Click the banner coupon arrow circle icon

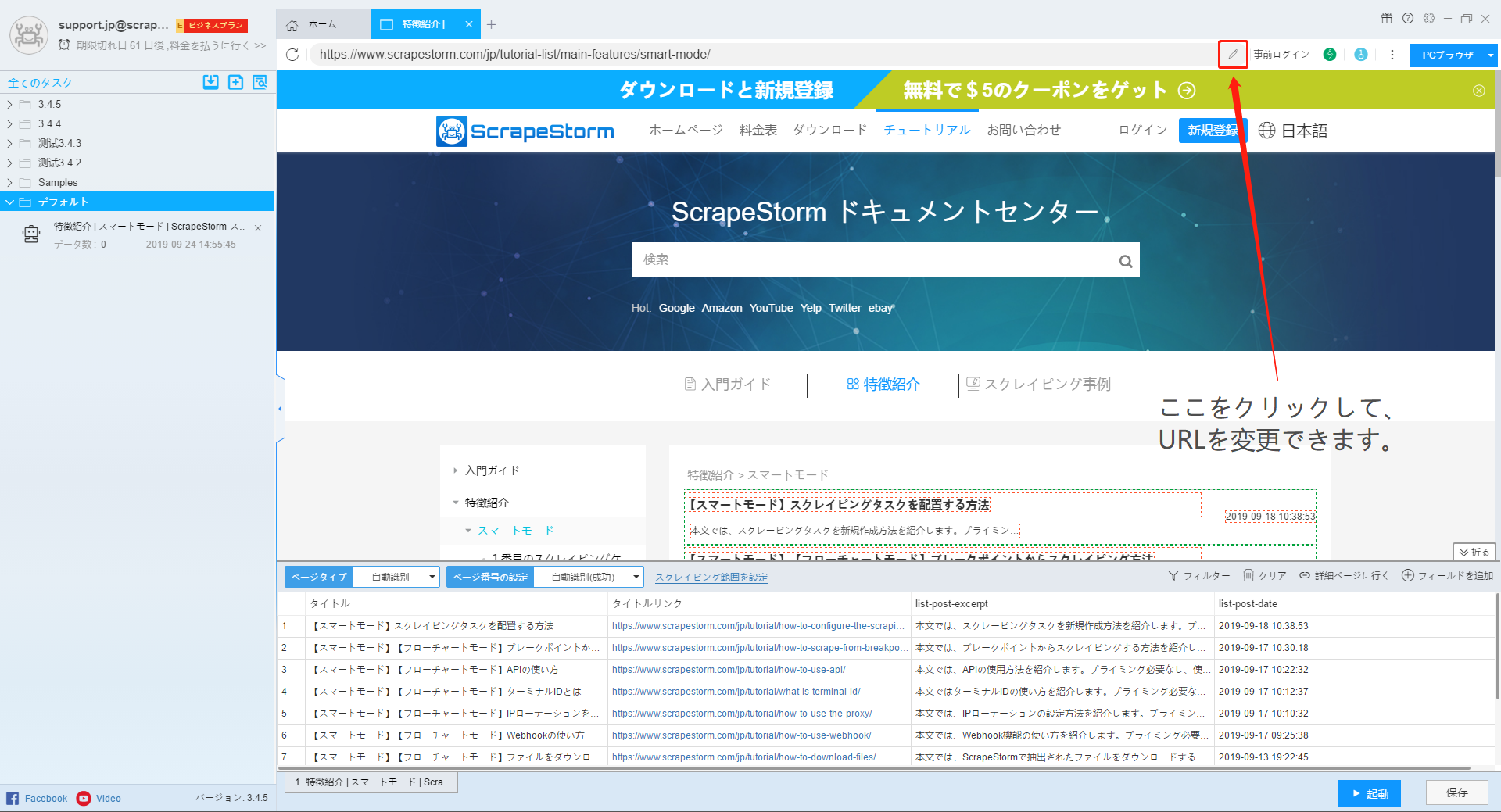tap(1187, 91)
